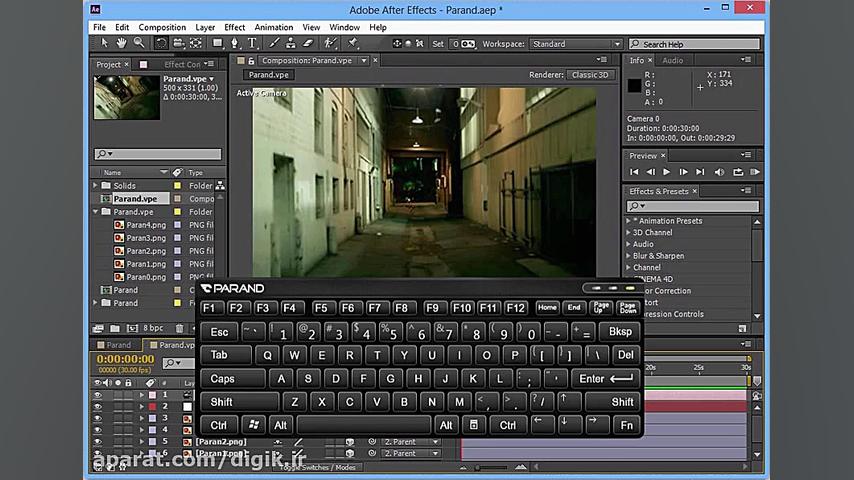
Task: Jump to last frame in Preview
Action: [x=700, y=172]
